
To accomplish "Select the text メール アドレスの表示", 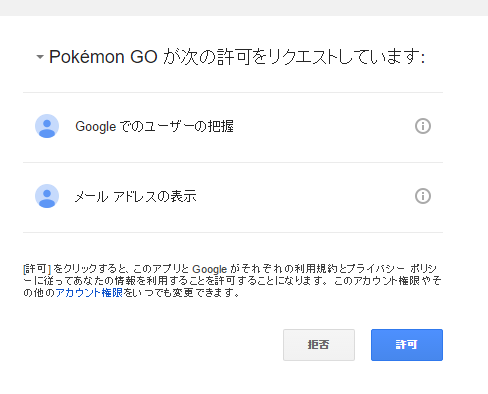I will tap(135, 196).
